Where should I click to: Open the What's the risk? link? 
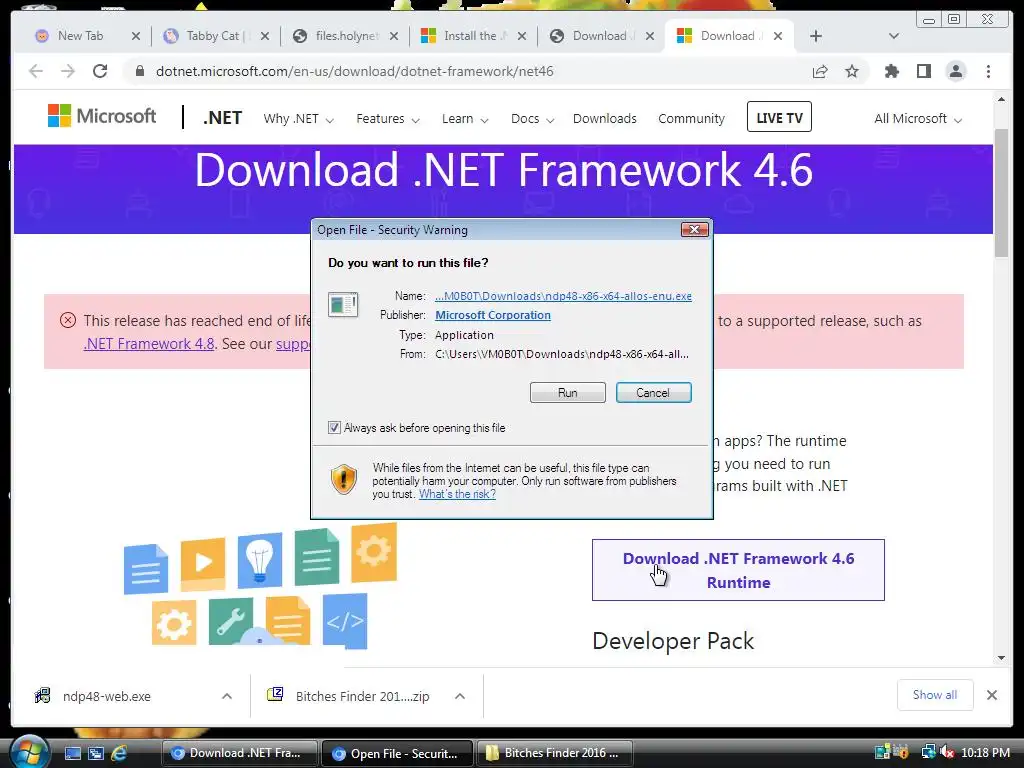click(457, 494)
